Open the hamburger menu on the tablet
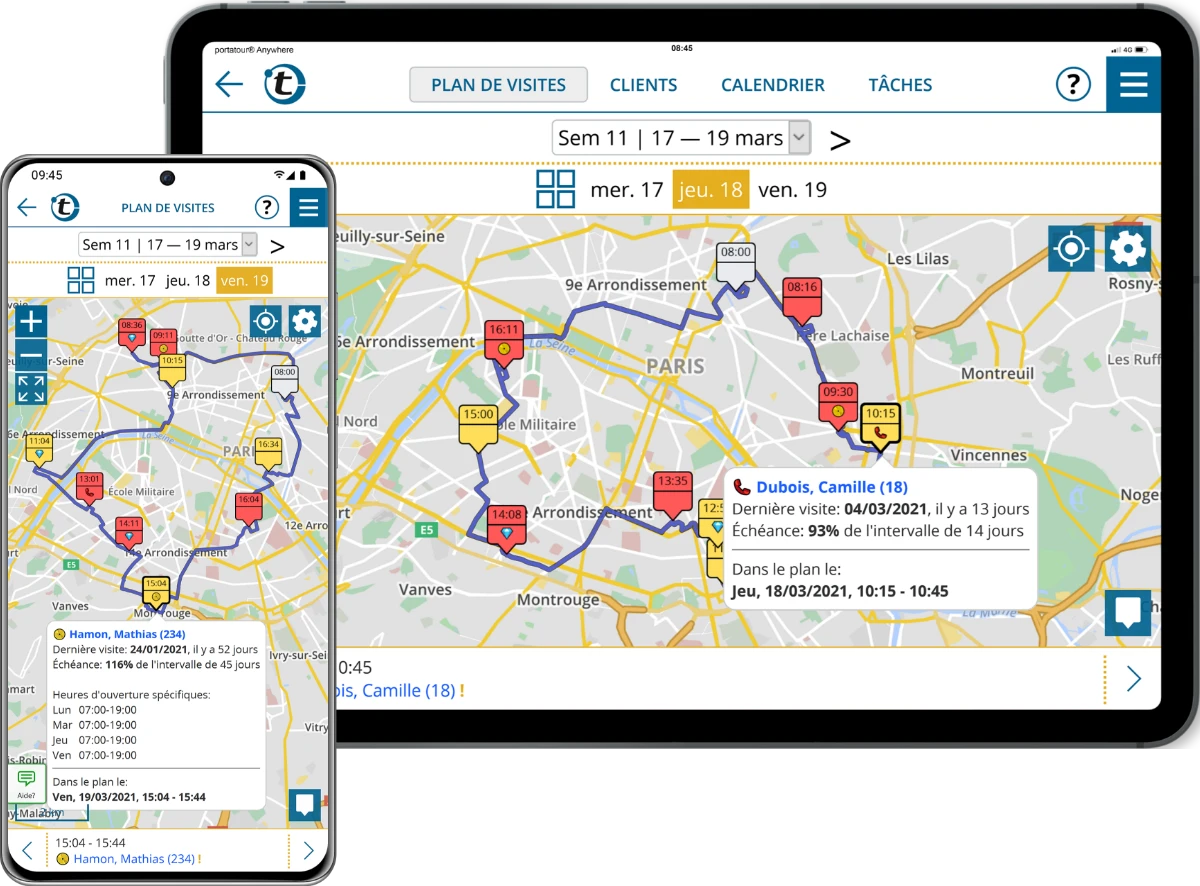The height and width of the screenshot is (886, 1200). coord(1133,84)
